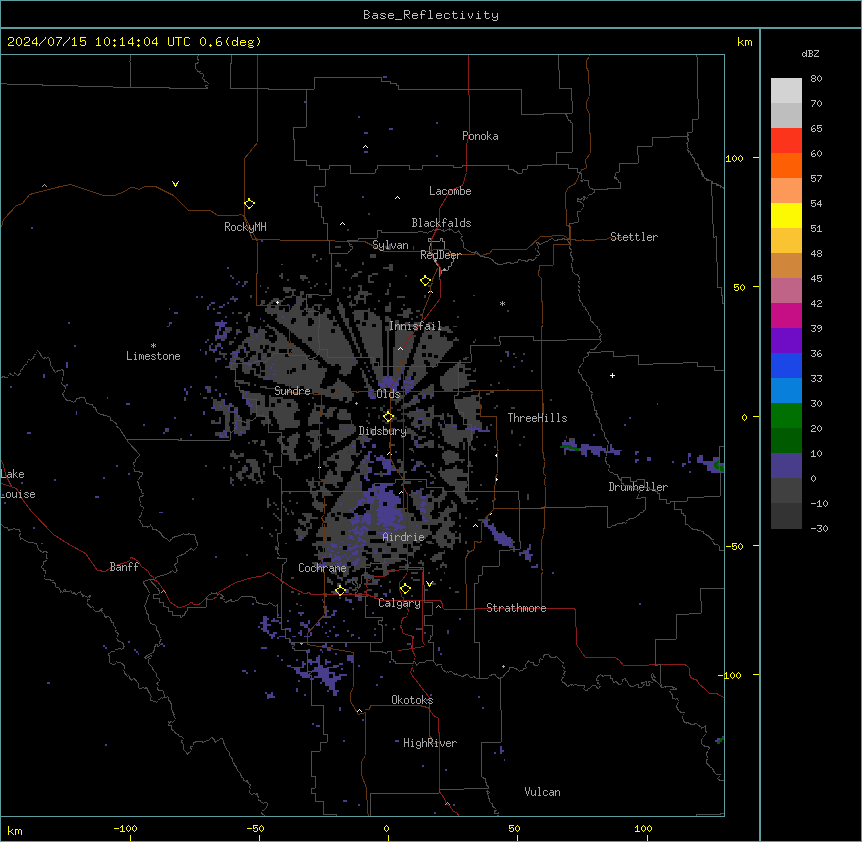The height and width of the screenshot is (842, 862).
Task: Click the Vulcan label
Action: (543, 792)
